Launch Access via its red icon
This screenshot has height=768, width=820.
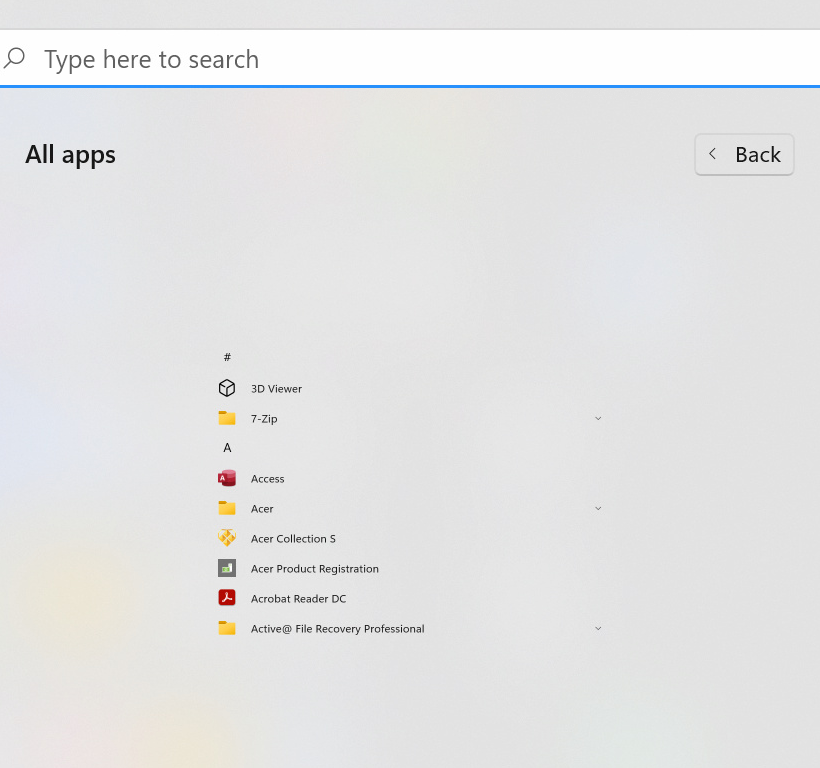226,478
